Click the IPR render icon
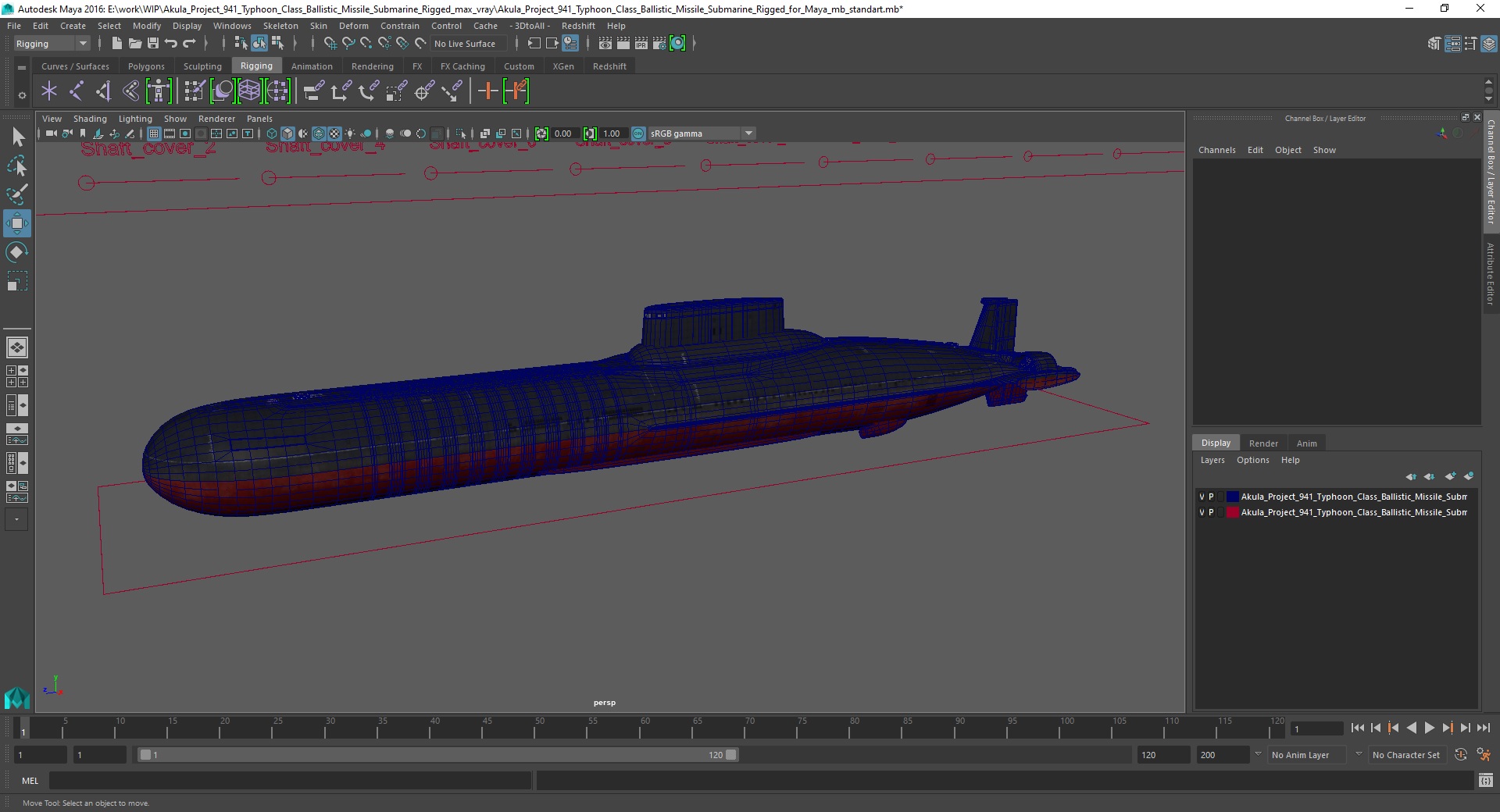The width and height of the screenshot is (1500, 812). click(641, 44)
